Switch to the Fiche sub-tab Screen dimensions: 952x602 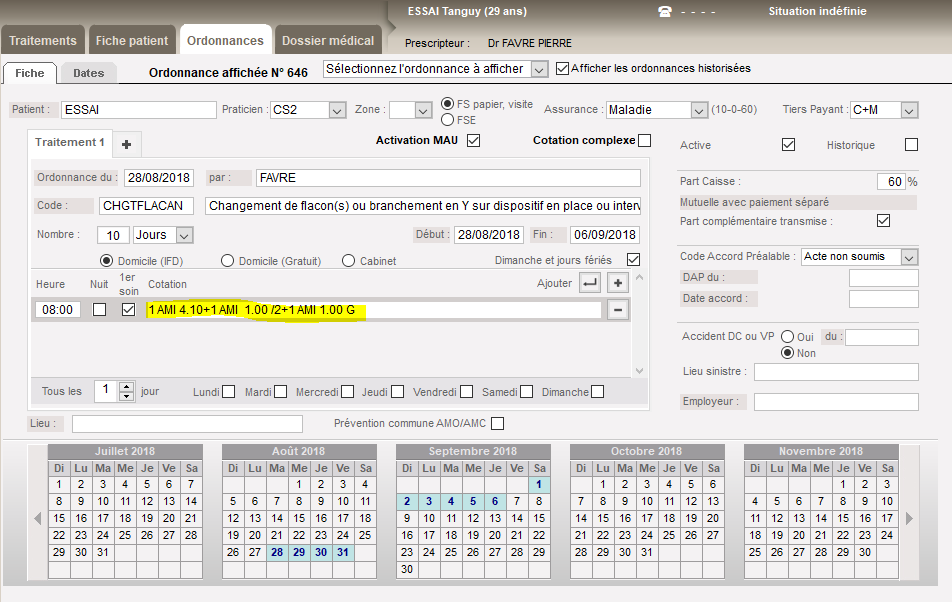30,73
